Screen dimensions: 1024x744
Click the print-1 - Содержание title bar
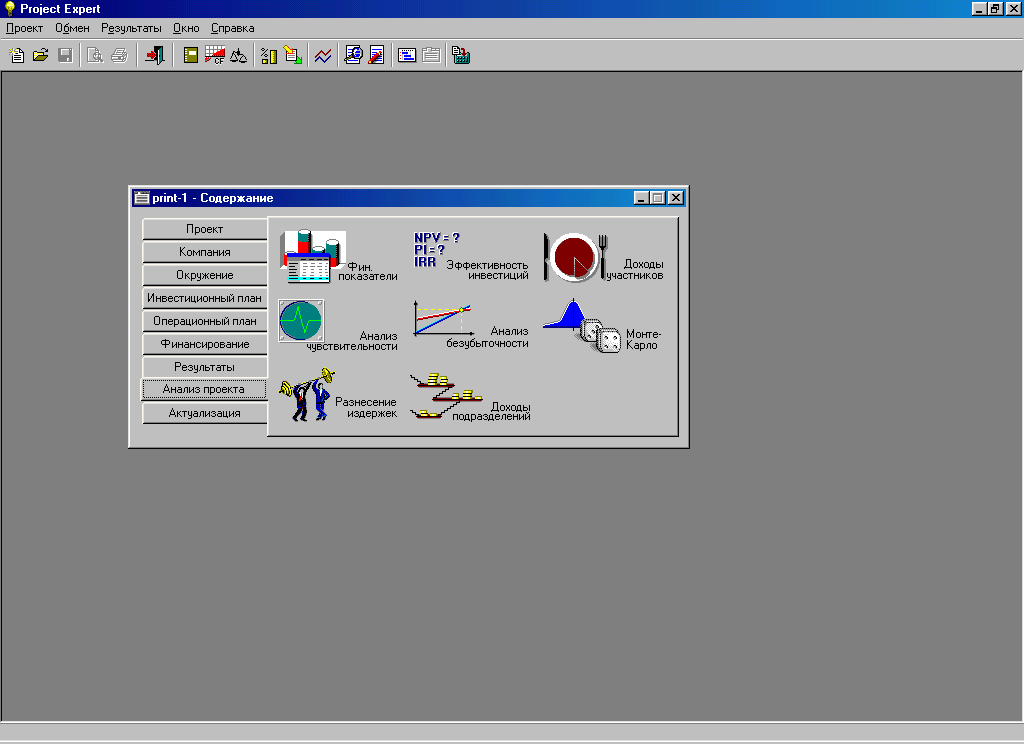[409, 197]
